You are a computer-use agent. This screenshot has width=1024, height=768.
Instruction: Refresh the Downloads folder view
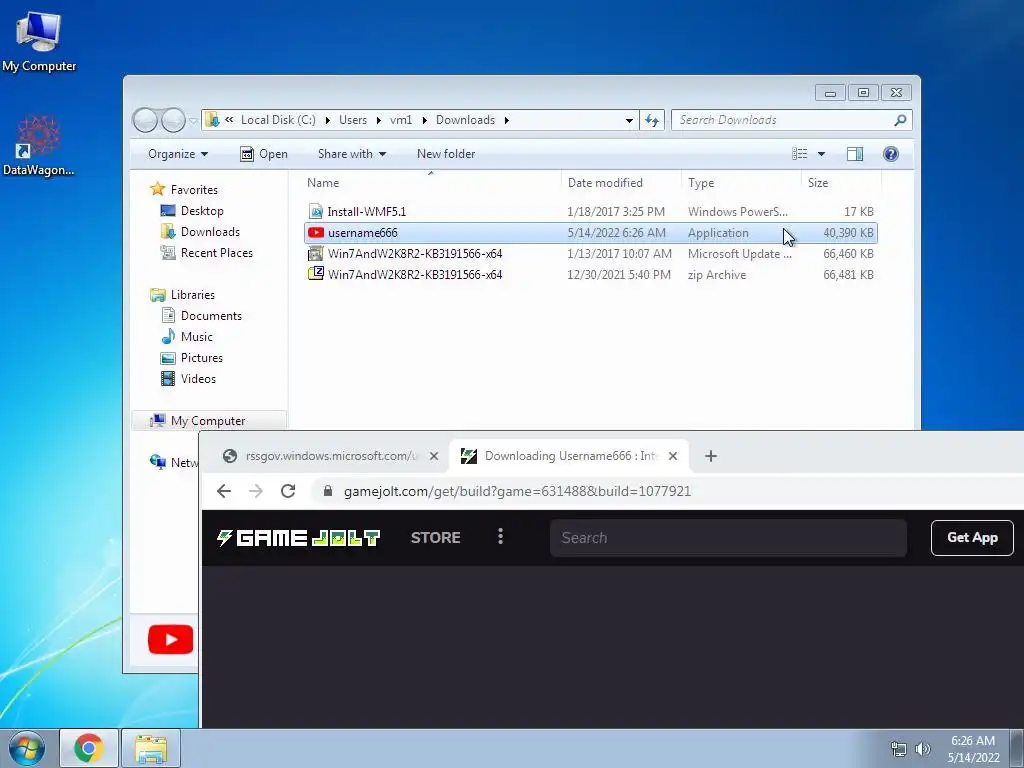[652, 120]
